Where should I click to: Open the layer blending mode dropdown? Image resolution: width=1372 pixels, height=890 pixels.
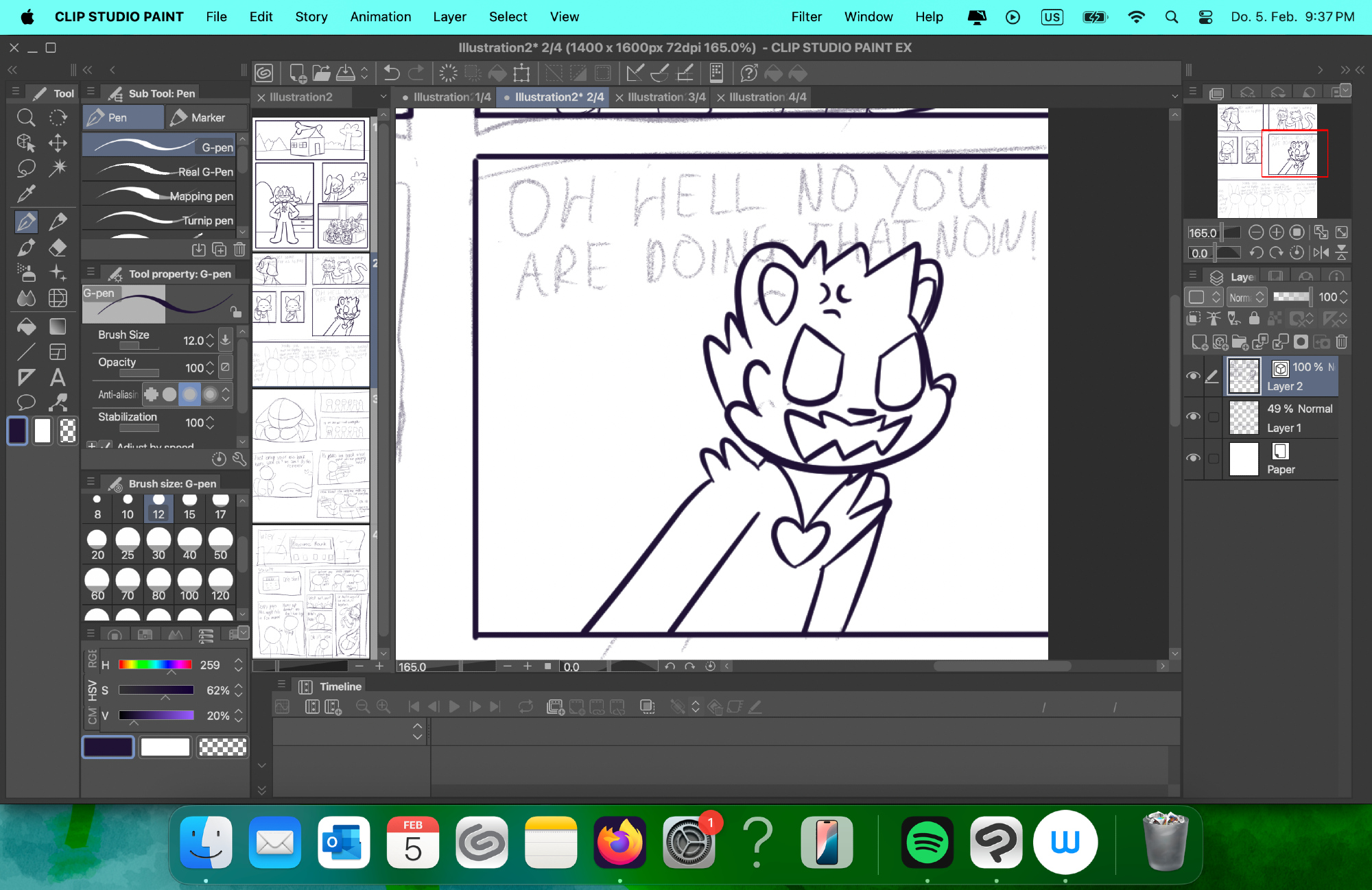coord(1246,297)
